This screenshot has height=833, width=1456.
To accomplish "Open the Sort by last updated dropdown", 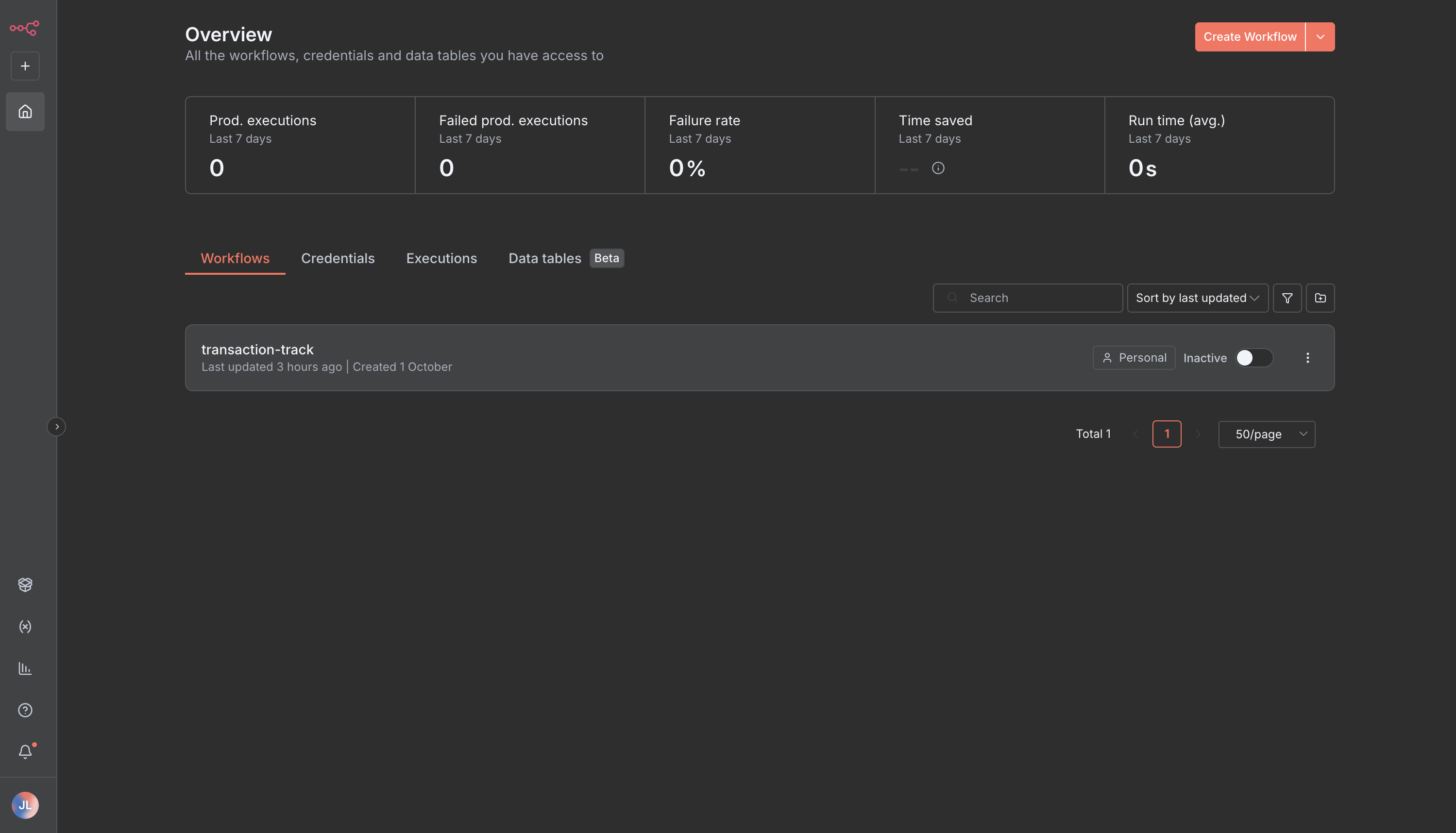I will tap(1197, 298).
